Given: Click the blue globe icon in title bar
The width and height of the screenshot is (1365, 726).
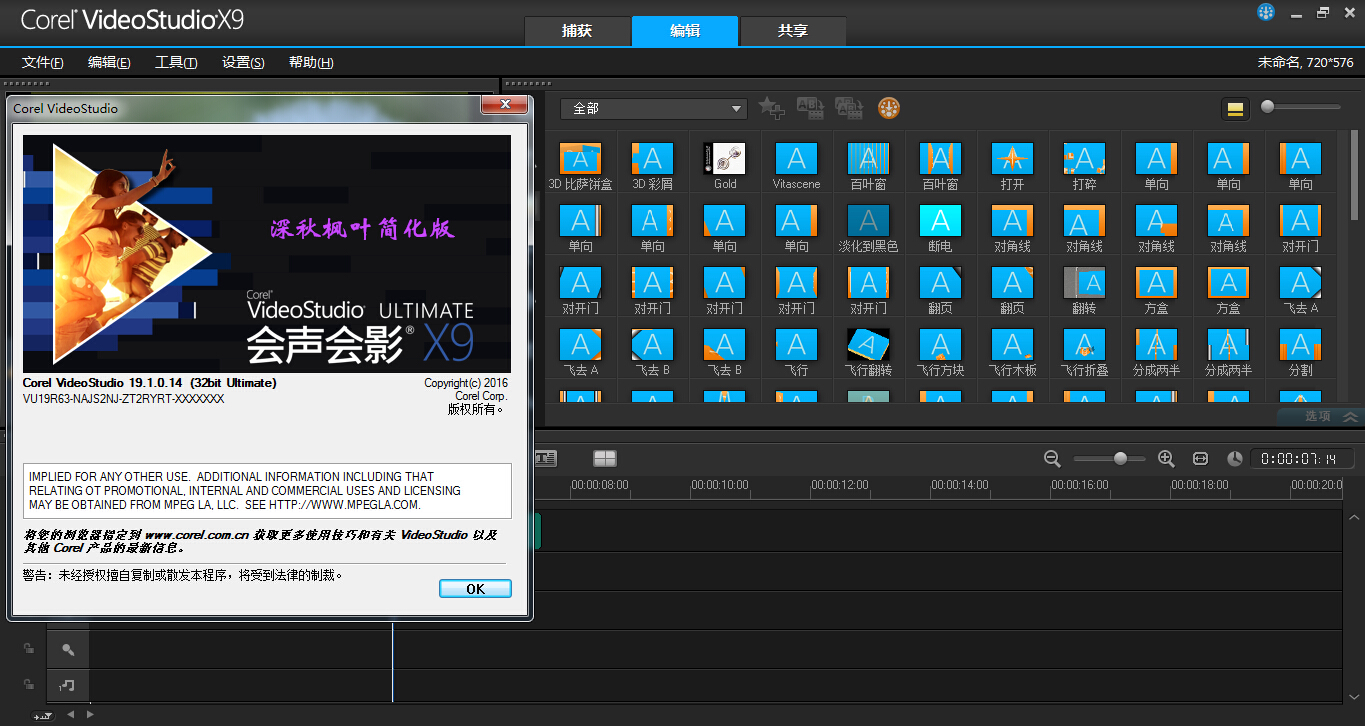Looking at the screenshot, I should 1266,12.
